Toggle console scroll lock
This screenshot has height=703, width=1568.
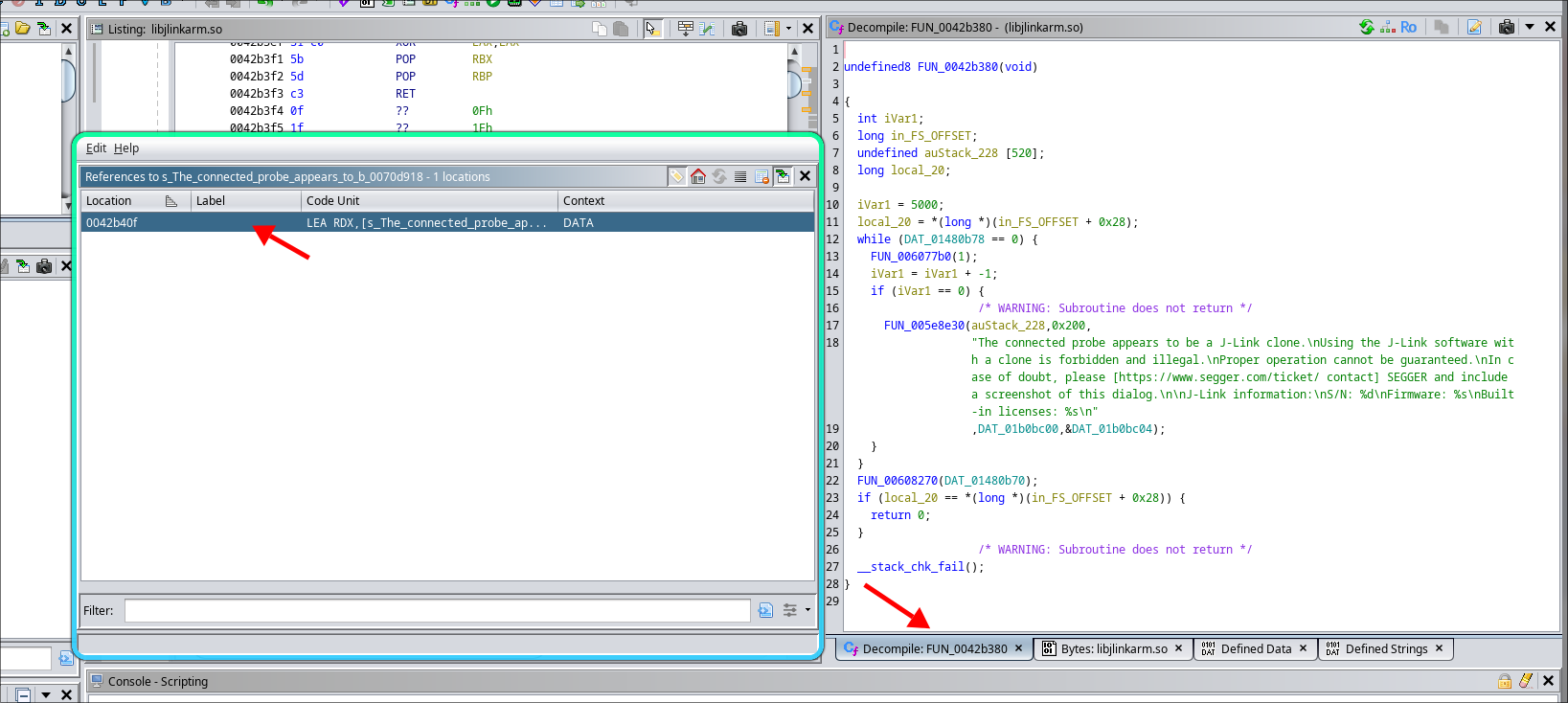pos(1505,681)
